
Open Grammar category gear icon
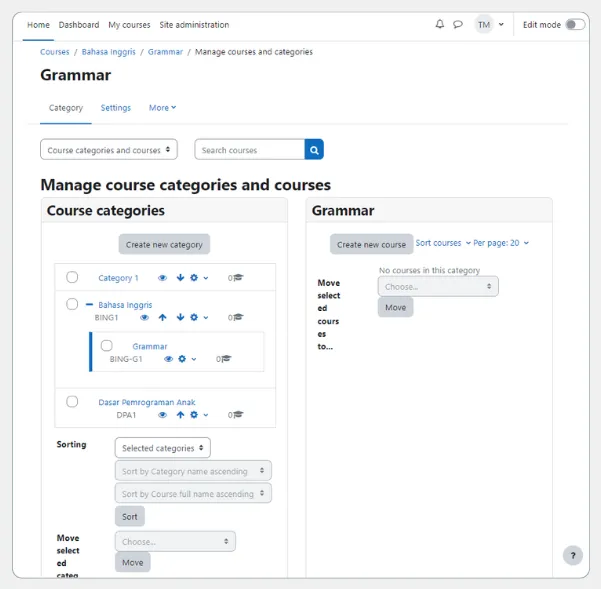(182, 359)
